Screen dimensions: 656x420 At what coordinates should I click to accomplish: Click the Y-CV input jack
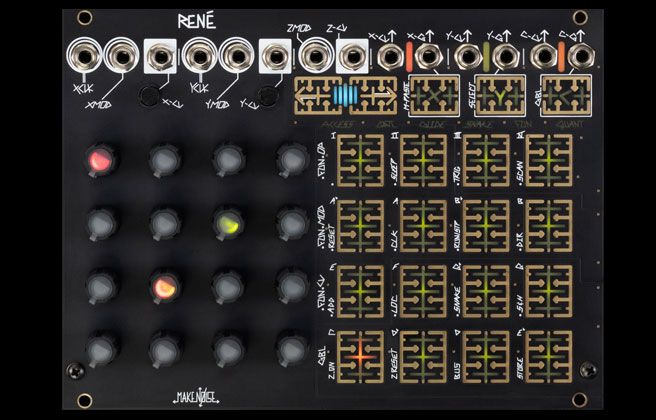275,56
